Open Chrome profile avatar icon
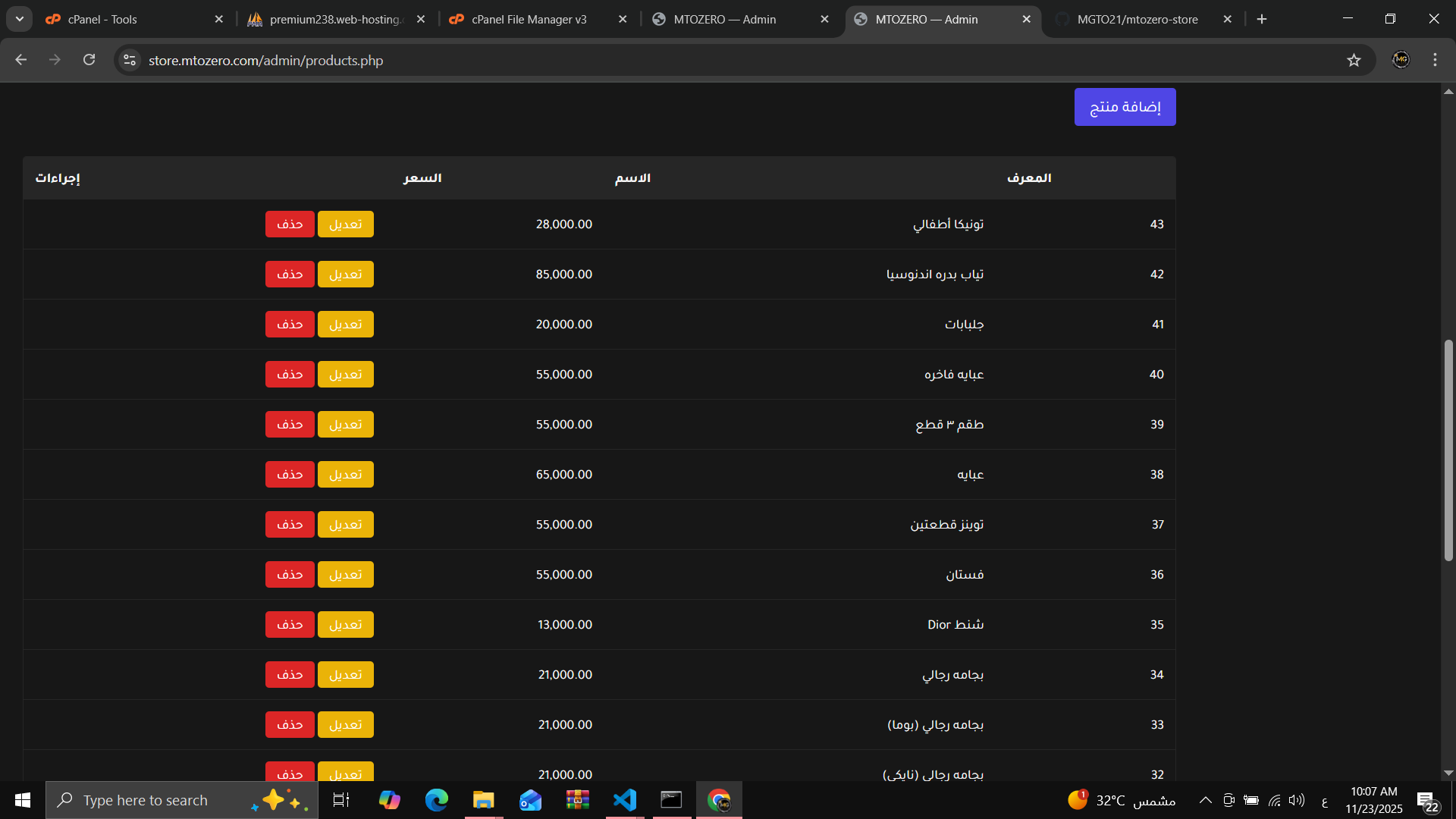This screenshot has height=819, width=1456. pos(1401,60)
